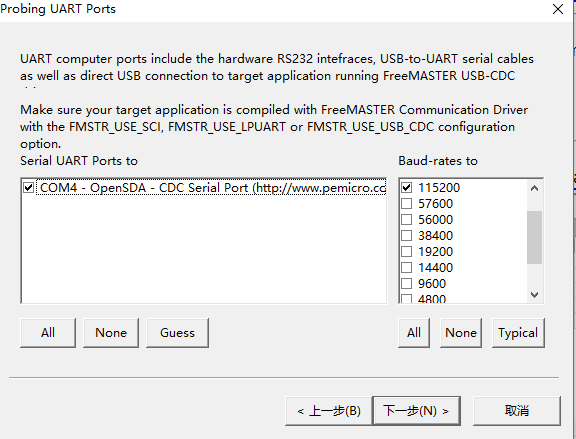The image size is (576, 439).
Task: Proceed with the 下一步(N) button
Action: [x=417, y=411]
